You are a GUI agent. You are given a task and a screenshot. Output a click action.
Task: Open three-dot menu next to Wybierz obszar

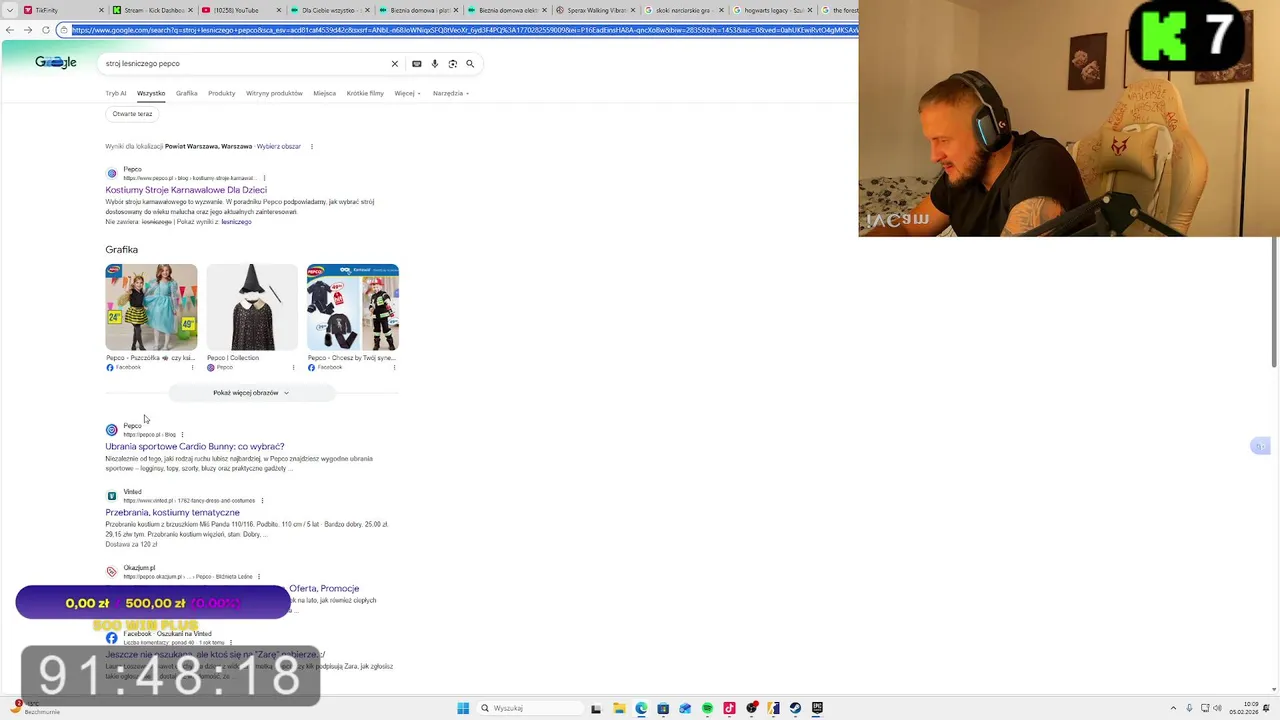click(x=312, y=146)
